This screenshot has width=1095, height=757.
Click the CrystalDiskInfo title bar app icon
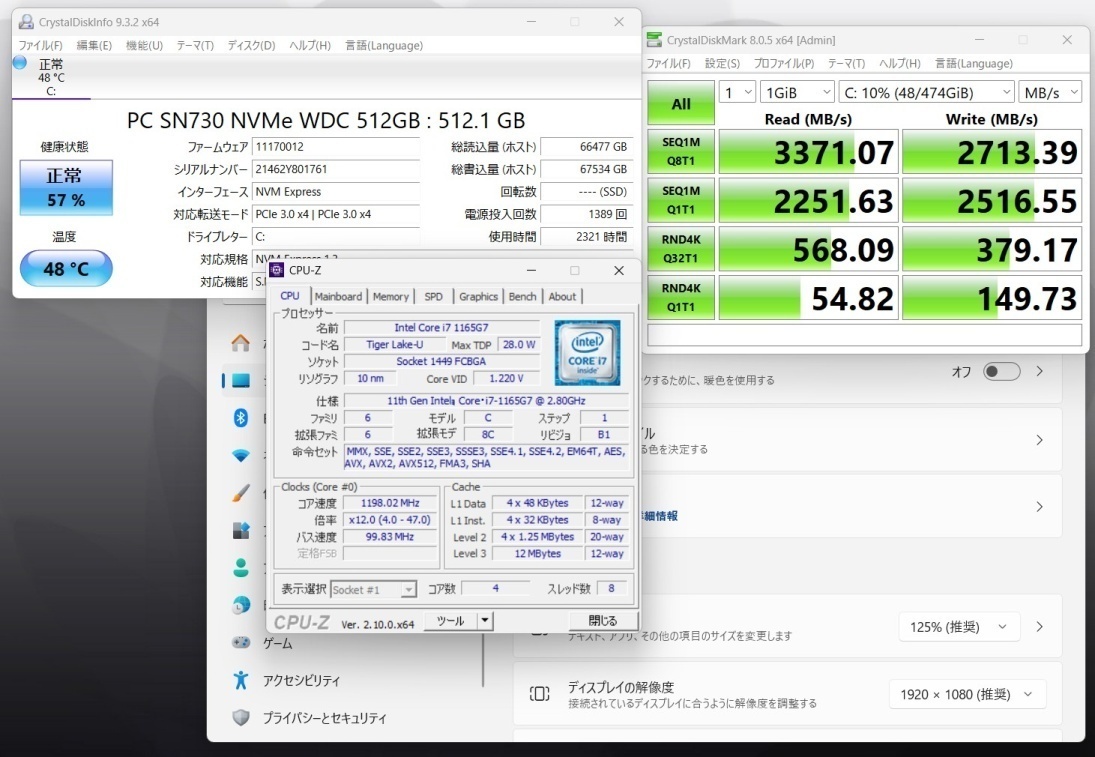[x=27, y=22]
